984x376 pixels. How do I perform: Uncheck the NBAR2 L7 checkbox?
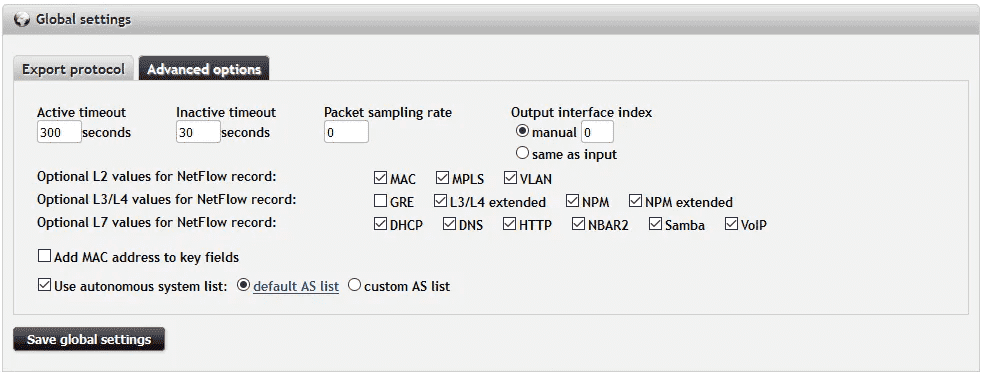pos(579,224)
